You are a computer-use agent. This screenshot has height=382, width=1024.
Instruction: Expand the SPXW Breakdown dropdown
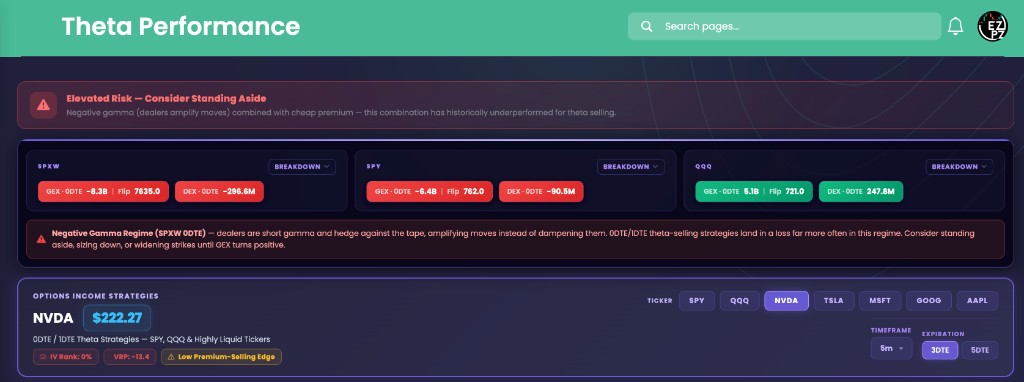click(302, 167)
